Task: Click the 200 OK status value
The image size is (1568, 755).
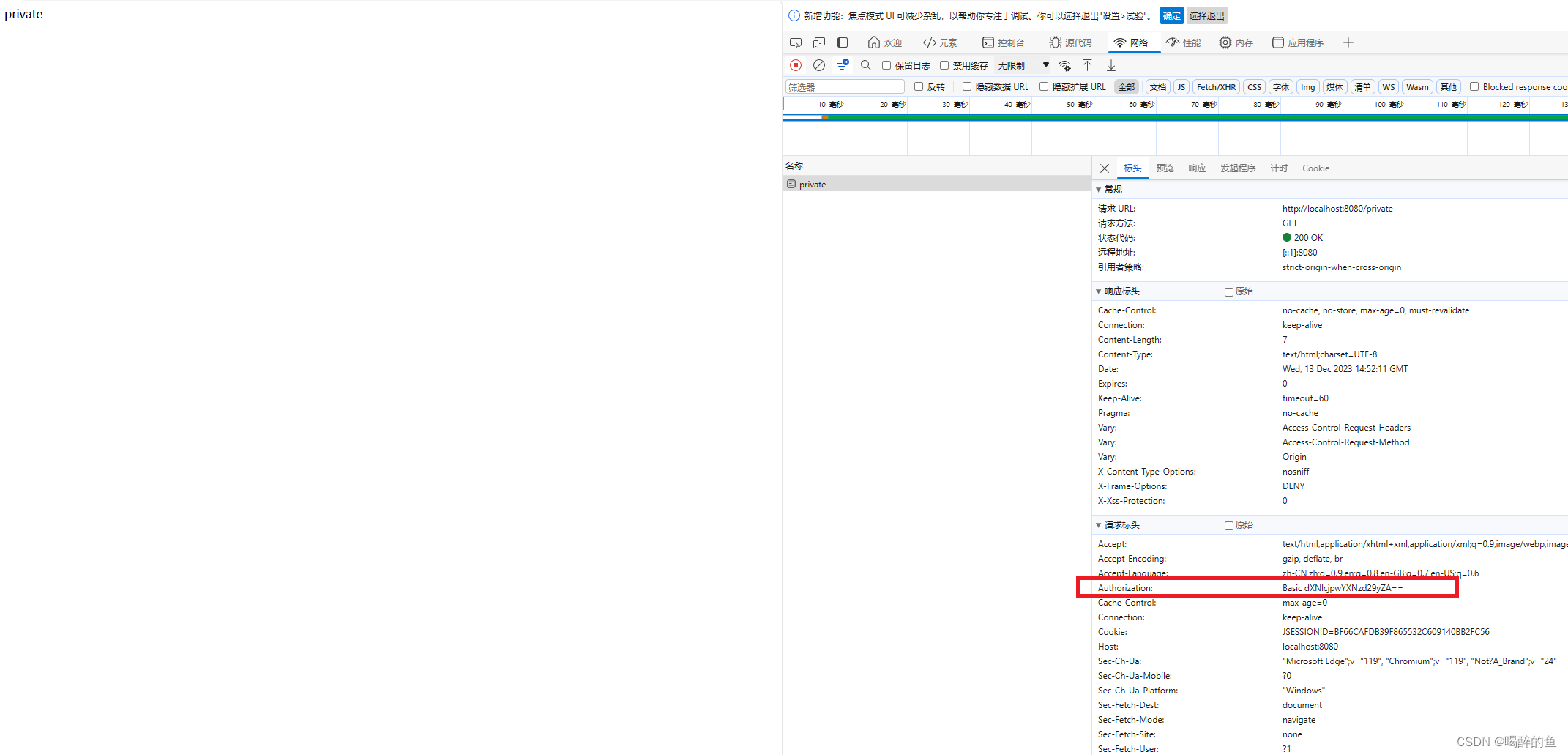Action: (1308, 238)
